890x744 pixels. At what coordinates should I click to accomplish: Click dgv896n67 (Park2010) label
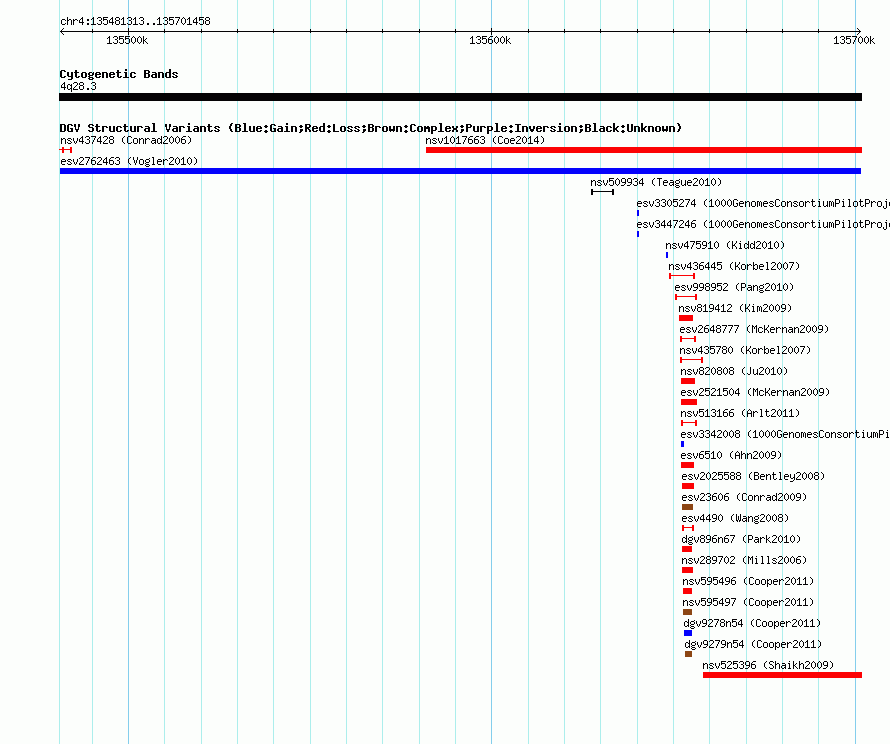pos(741,539)
